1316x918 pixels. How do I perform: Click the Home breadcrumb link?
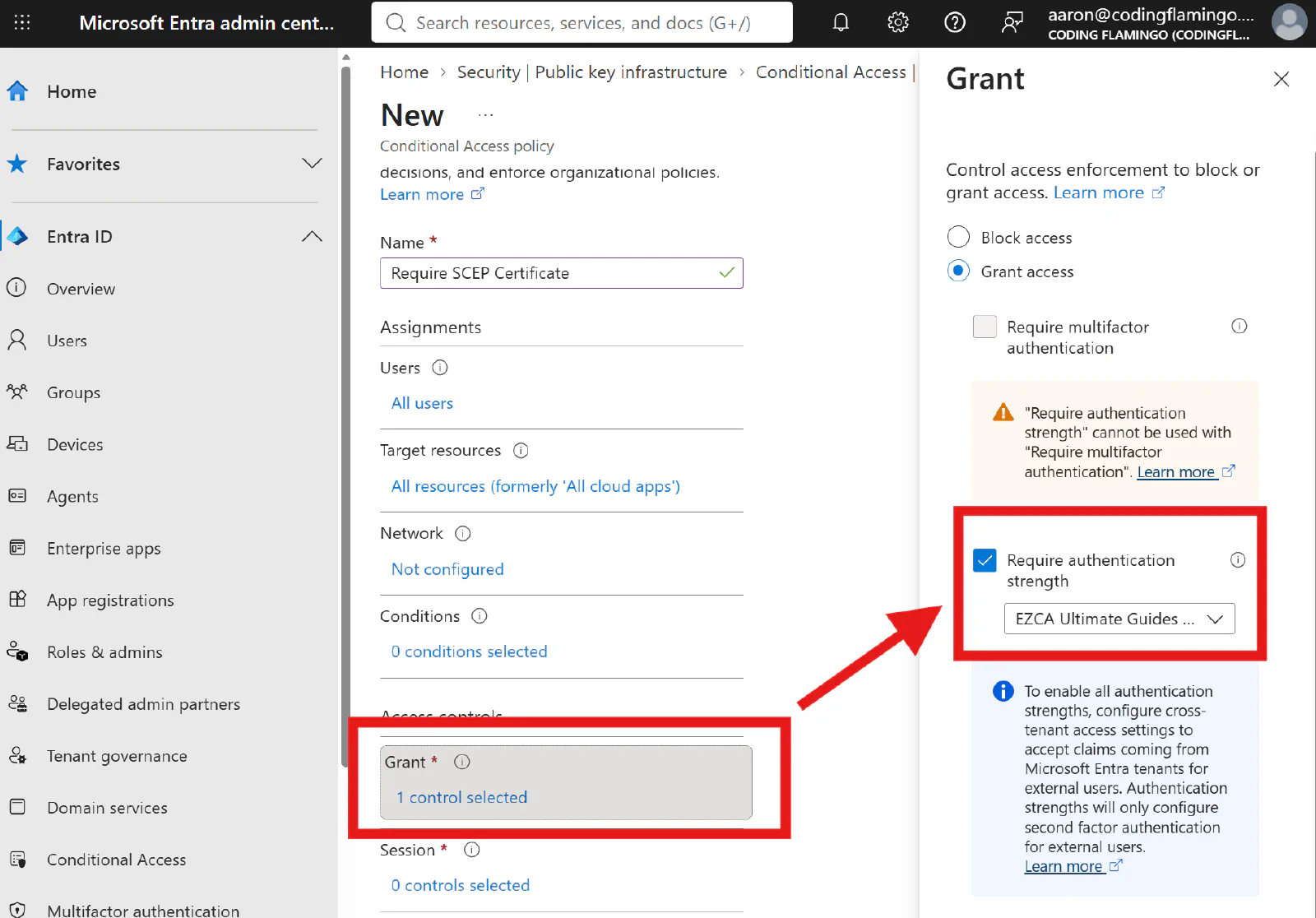[x=404, y=72]
